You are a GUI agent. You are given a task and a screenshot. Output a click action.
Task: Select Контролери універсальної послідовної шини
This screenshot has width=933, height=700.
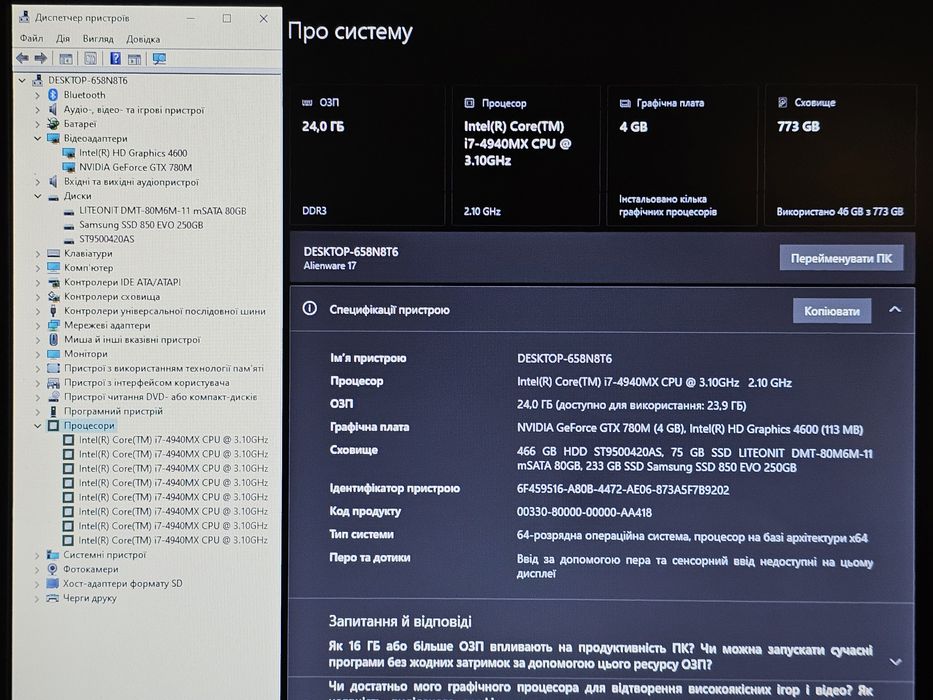click(165, 311)
